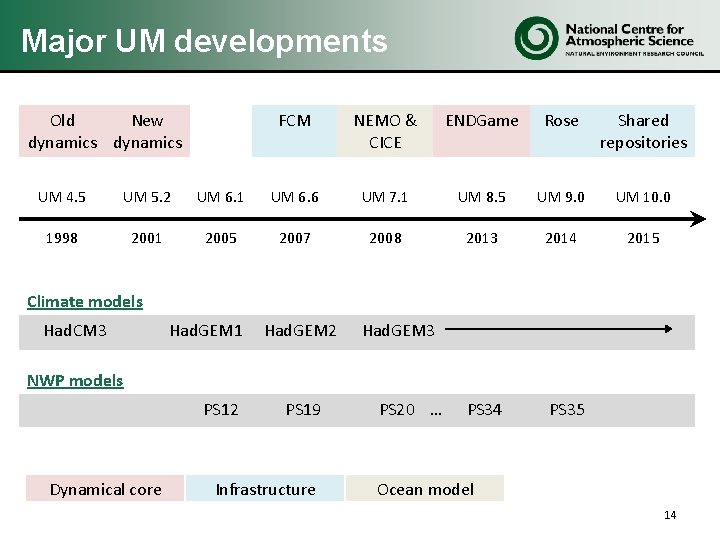Select 'PS12' in the NWP models row

pos(221,409)
